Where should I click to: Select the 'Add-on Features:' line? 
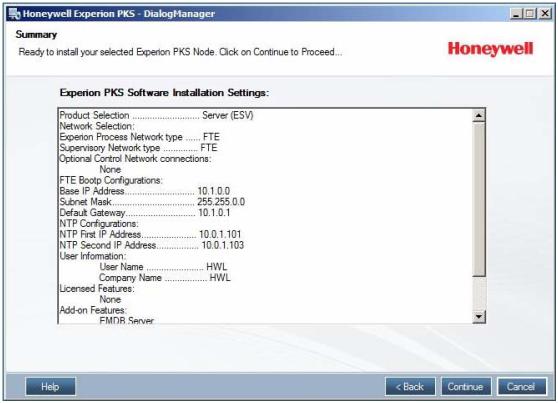coord(93,310)
